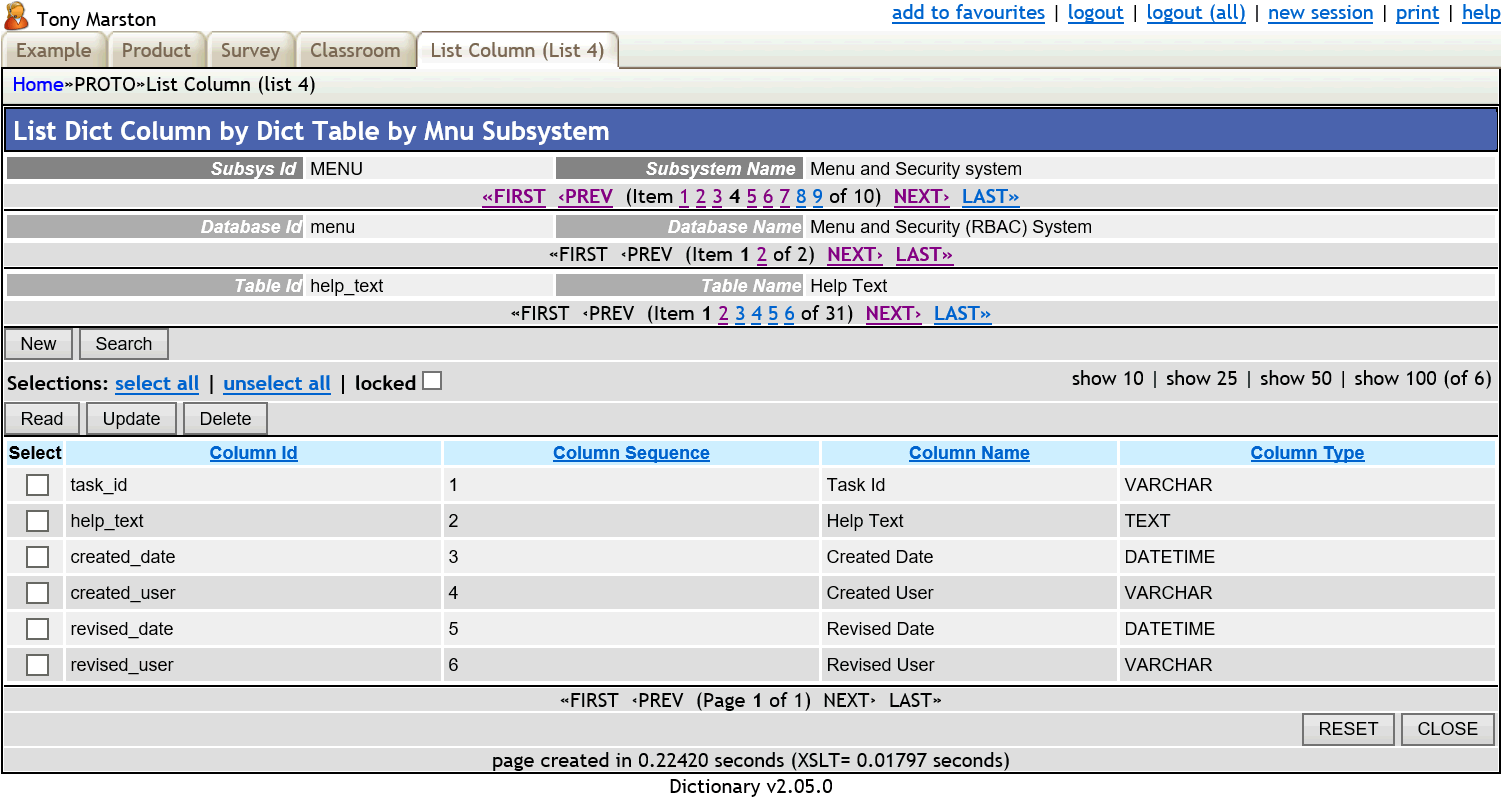Switch to the Survey tab
1502x799 pixels.
pyautogui.click(x=250, y=50)
